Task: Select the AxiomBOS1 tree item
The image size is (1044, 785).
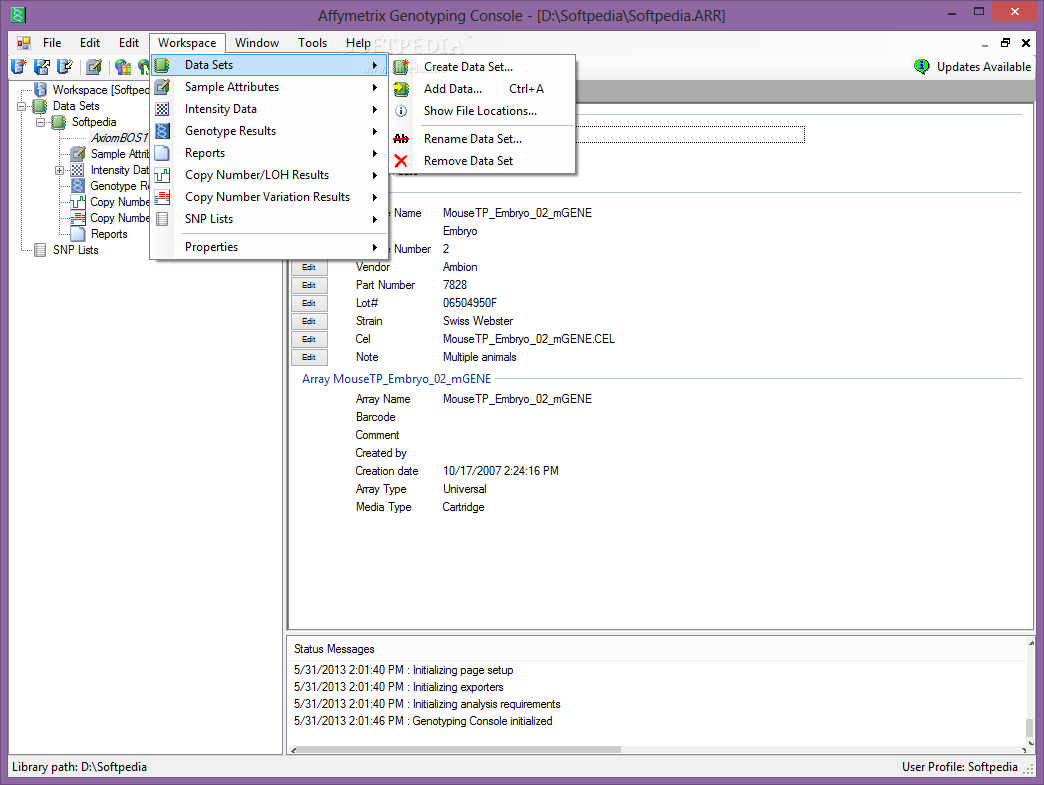Action: coord(119,138)
